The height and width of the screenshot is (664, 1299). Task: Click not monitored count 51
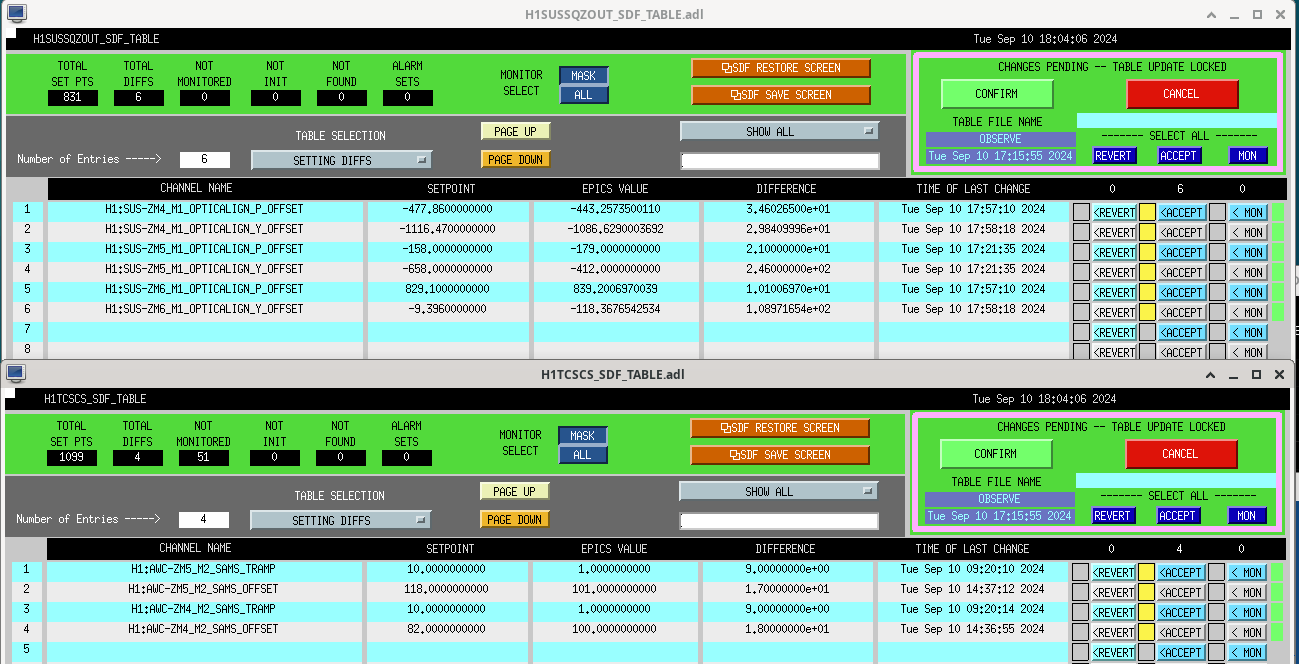point(204,458)
